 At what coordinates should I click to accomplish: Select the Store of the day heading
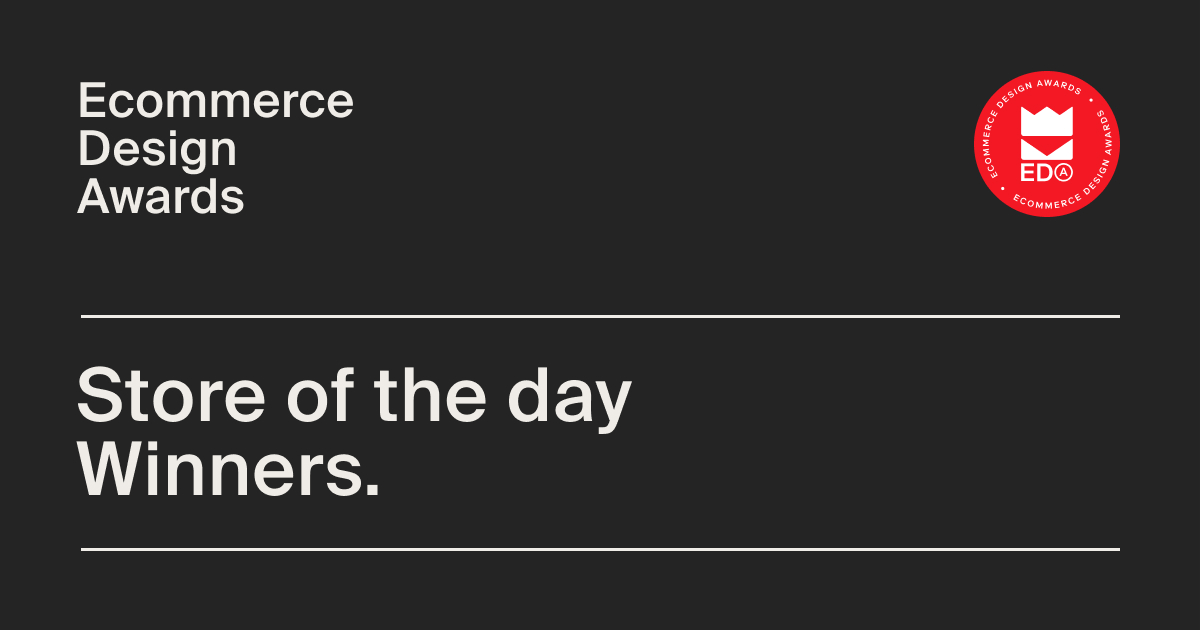pyautogui.click(x=355, y=397)
